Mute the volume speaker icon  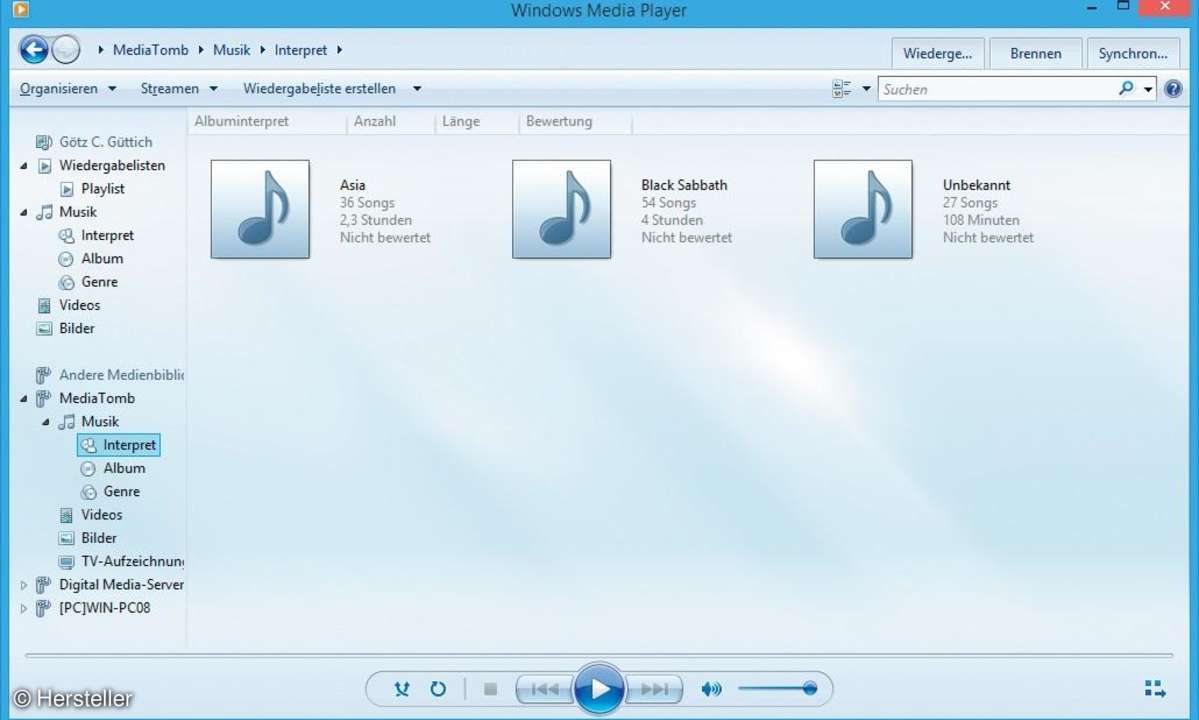tap(711, 689)
